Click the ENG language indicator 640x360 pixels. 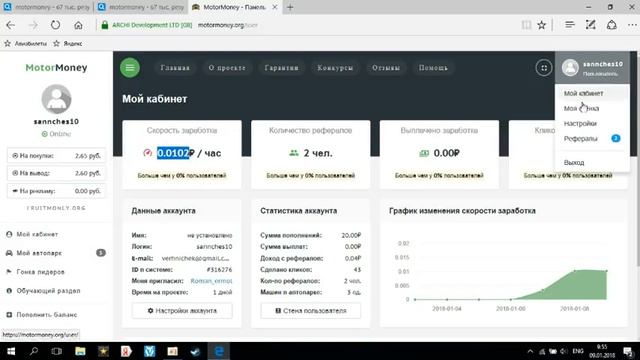tap(578, 351)
